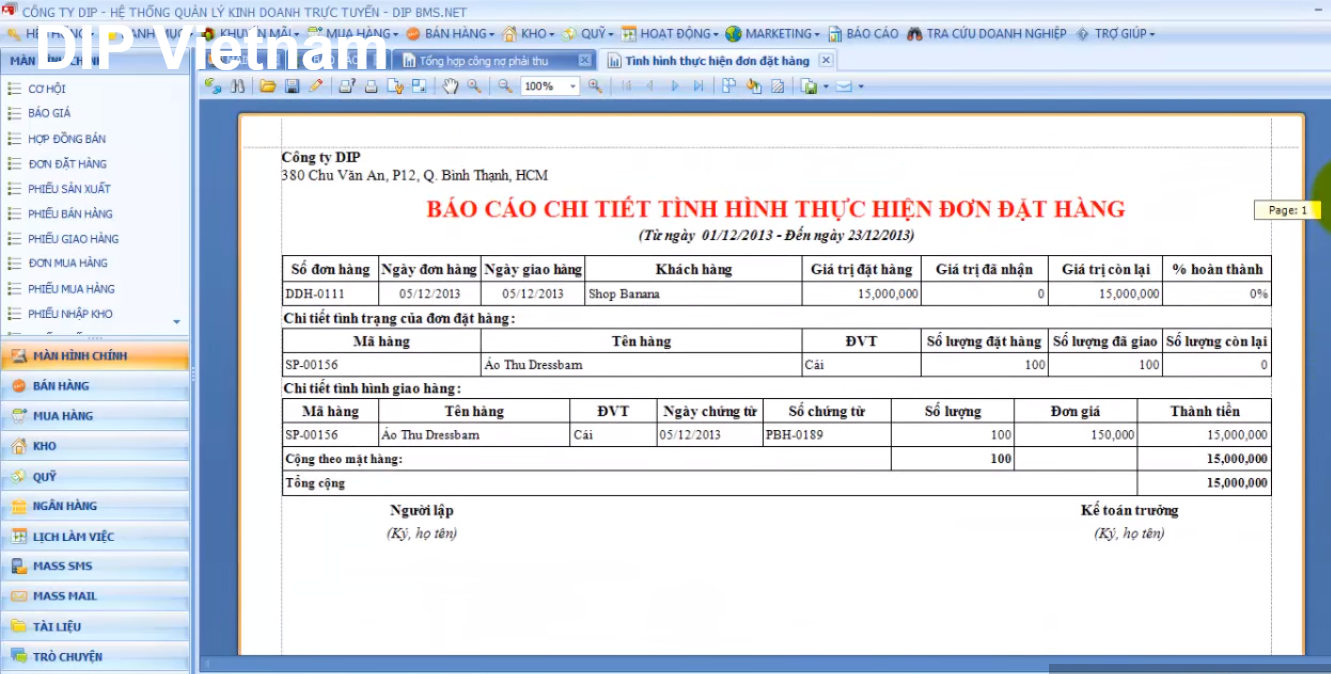Screen dimensions: 1331x674
Task: Open the BÁO CÁO menu
Action: click(x=864, y=33)
